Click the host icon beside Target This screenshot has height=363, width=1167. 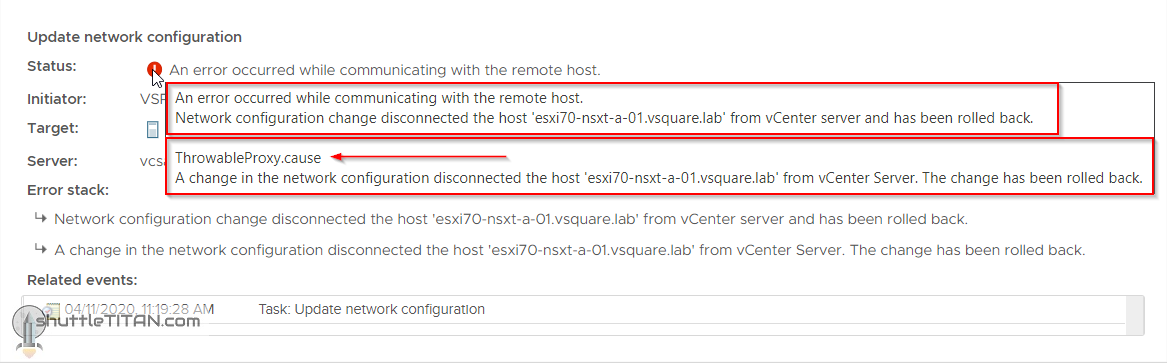(x=152, y=129)
